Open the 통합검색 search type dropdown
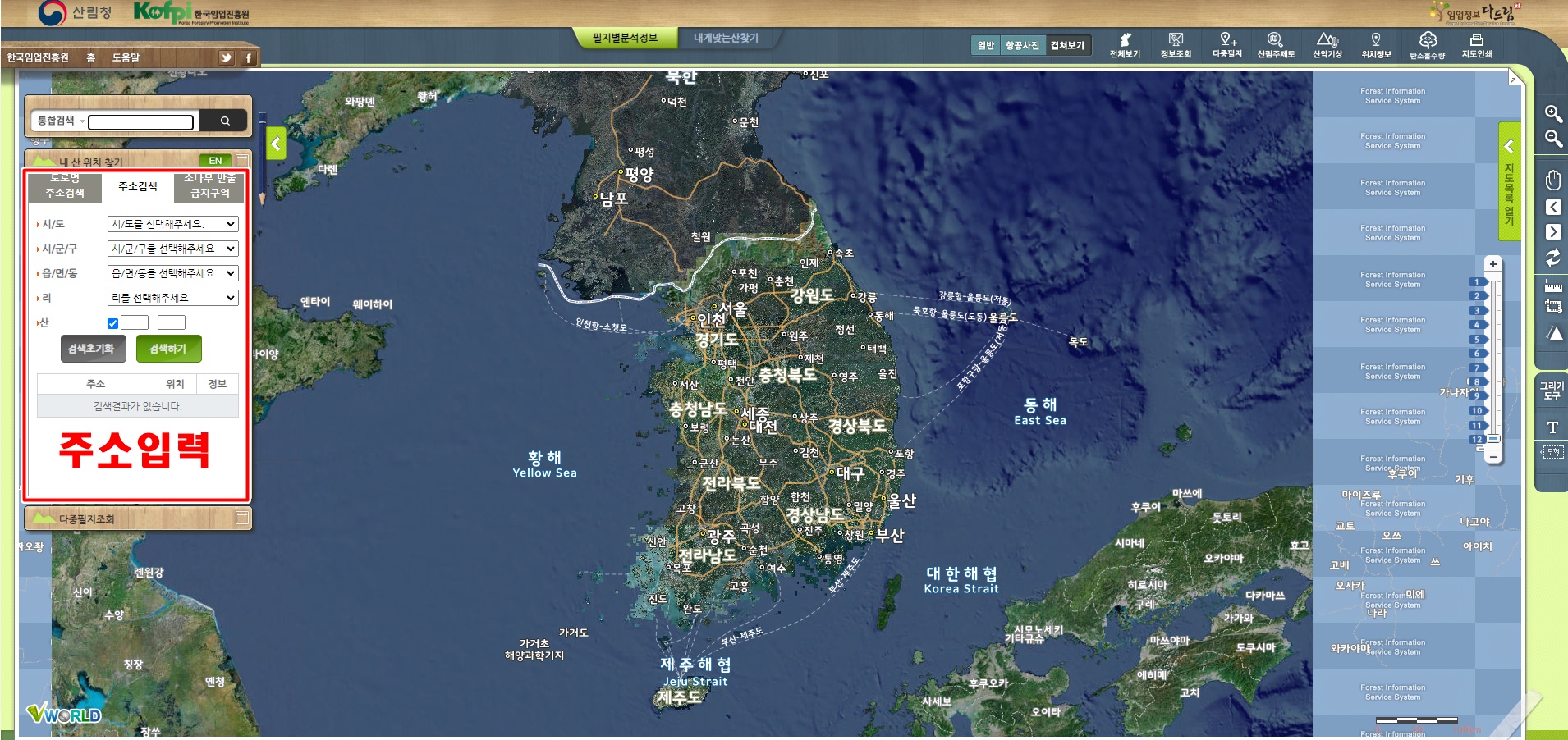Viewport: 1568px width, 740px height. pos(60,121)
